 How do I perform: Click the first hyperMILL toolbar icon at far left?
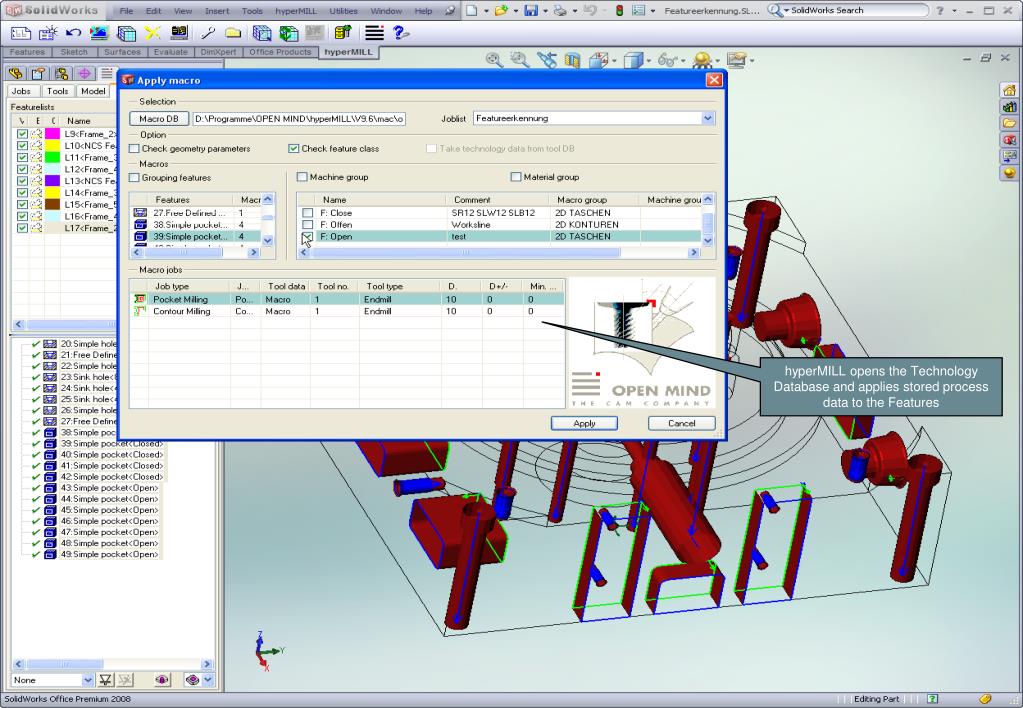coord(21,33)
